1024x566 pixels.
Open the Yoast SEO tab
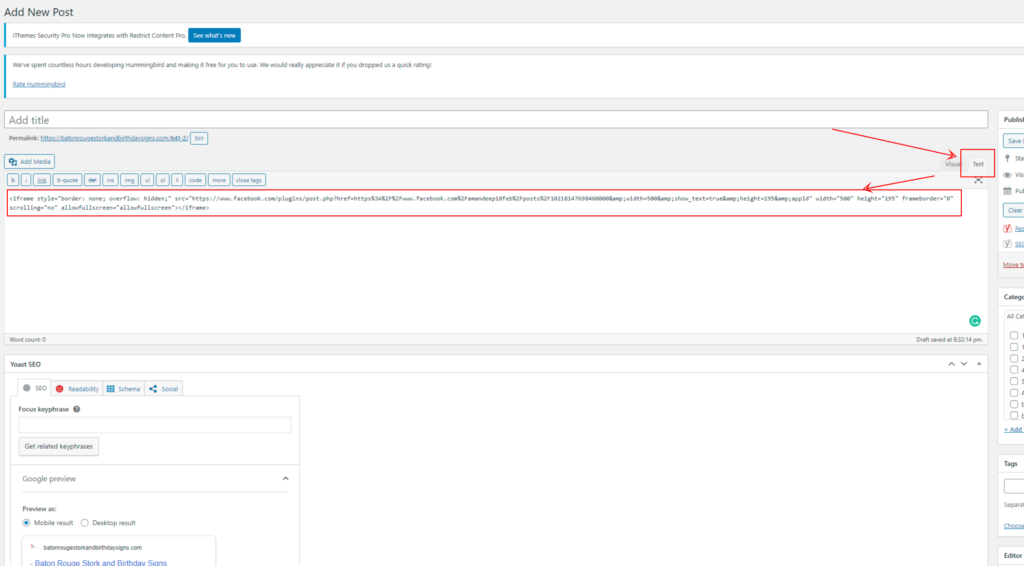click(x=35, y=388)
